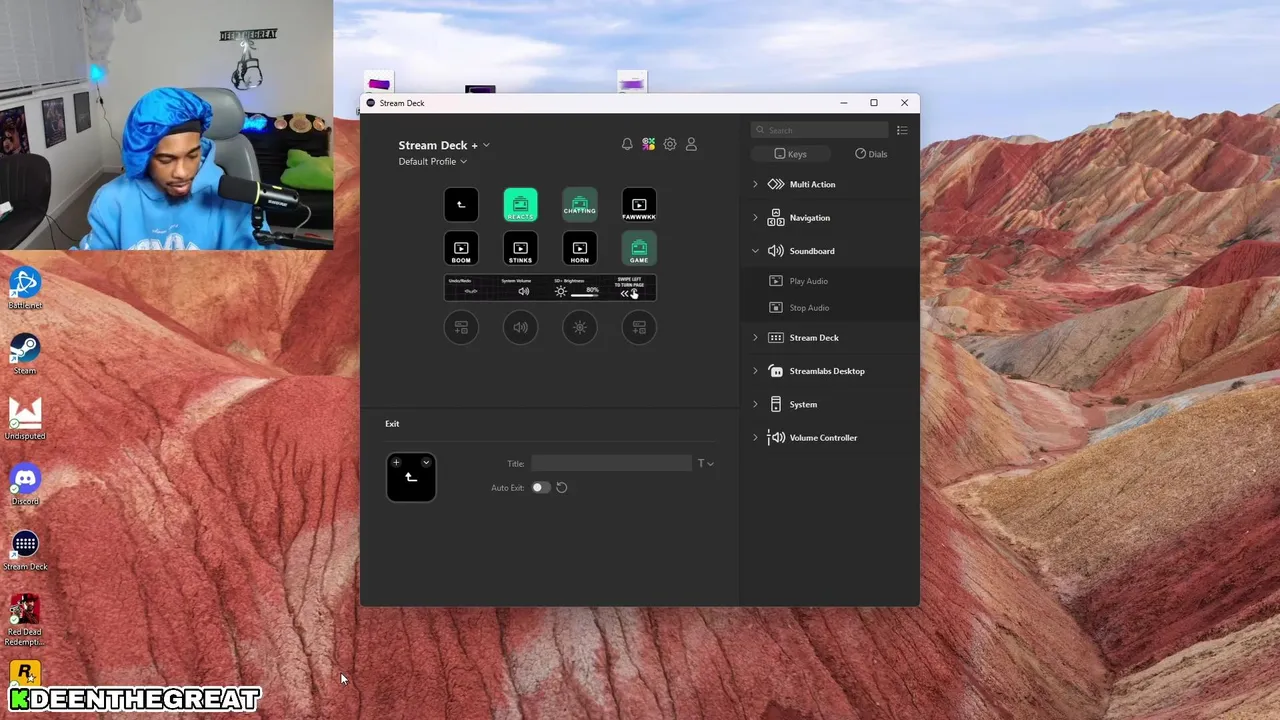Switch to the Keys tab
The image size is (1280, 720).
pos(790,154)
